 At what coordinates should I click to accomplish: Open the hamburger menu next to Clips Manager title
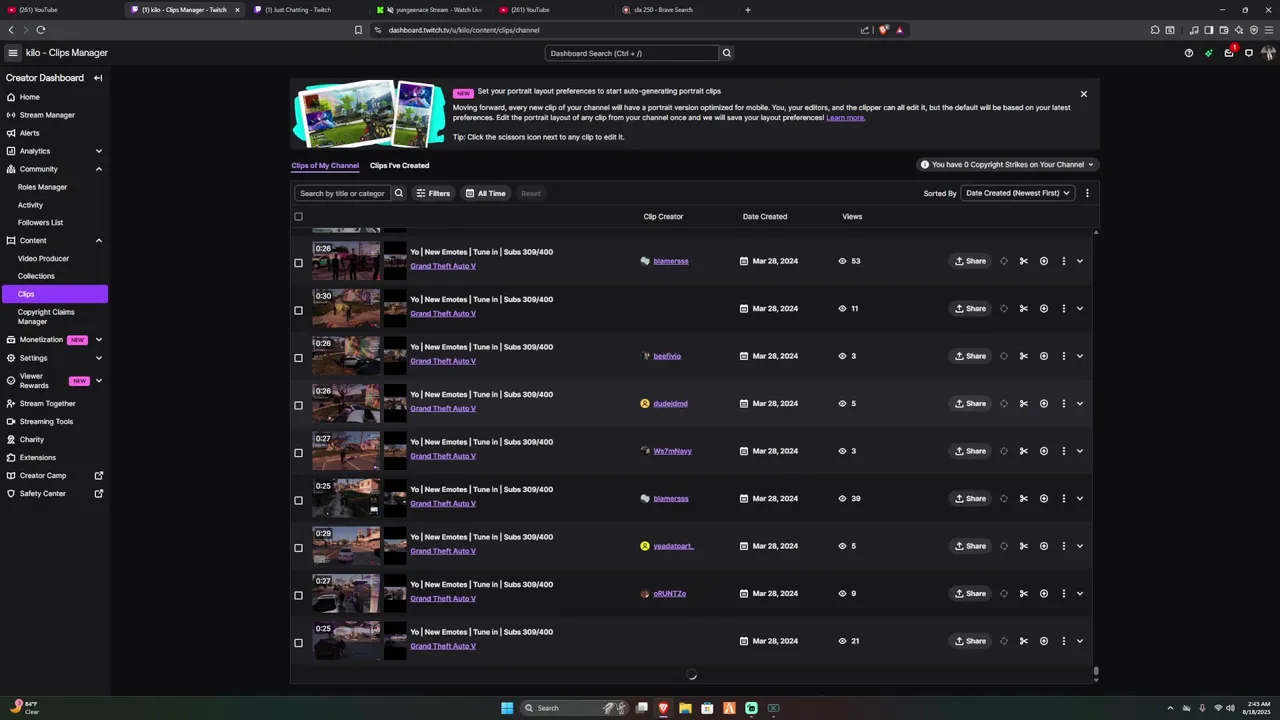[x=13, y=53]
